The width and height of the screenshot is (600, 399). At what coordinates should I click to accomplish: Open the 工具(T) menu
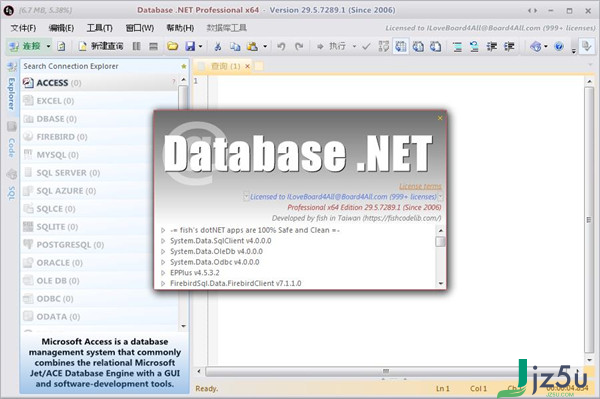99,28
